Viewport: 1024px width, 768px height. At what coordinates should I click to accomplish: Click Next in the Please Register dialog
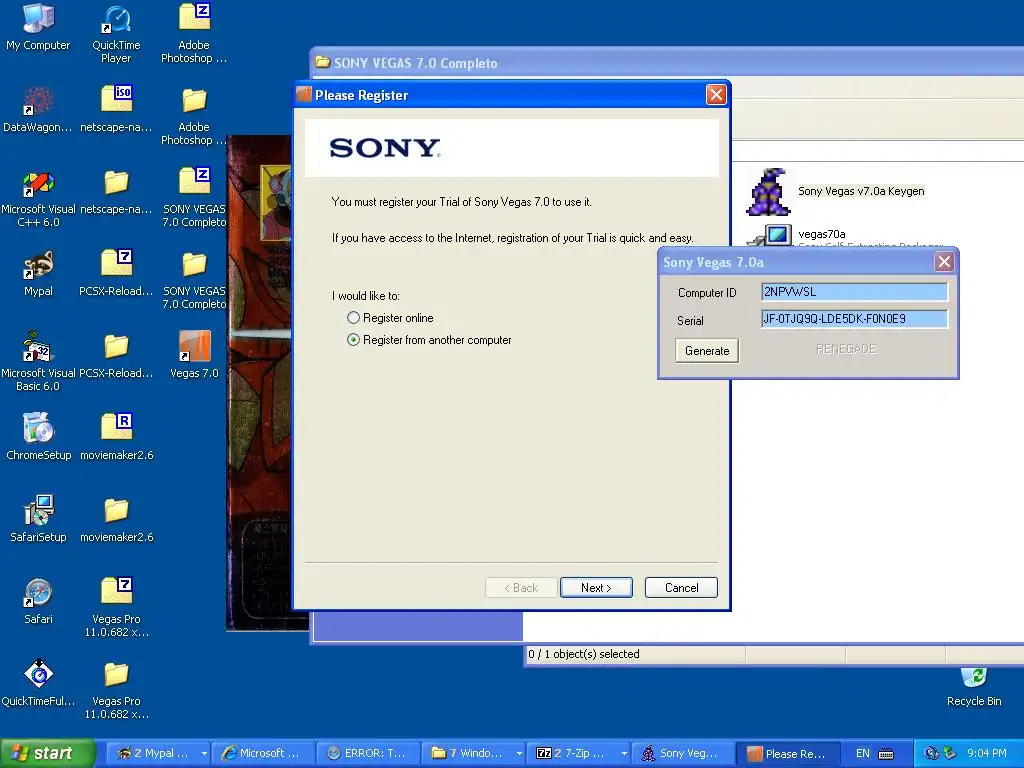click(x=596, y=588)
